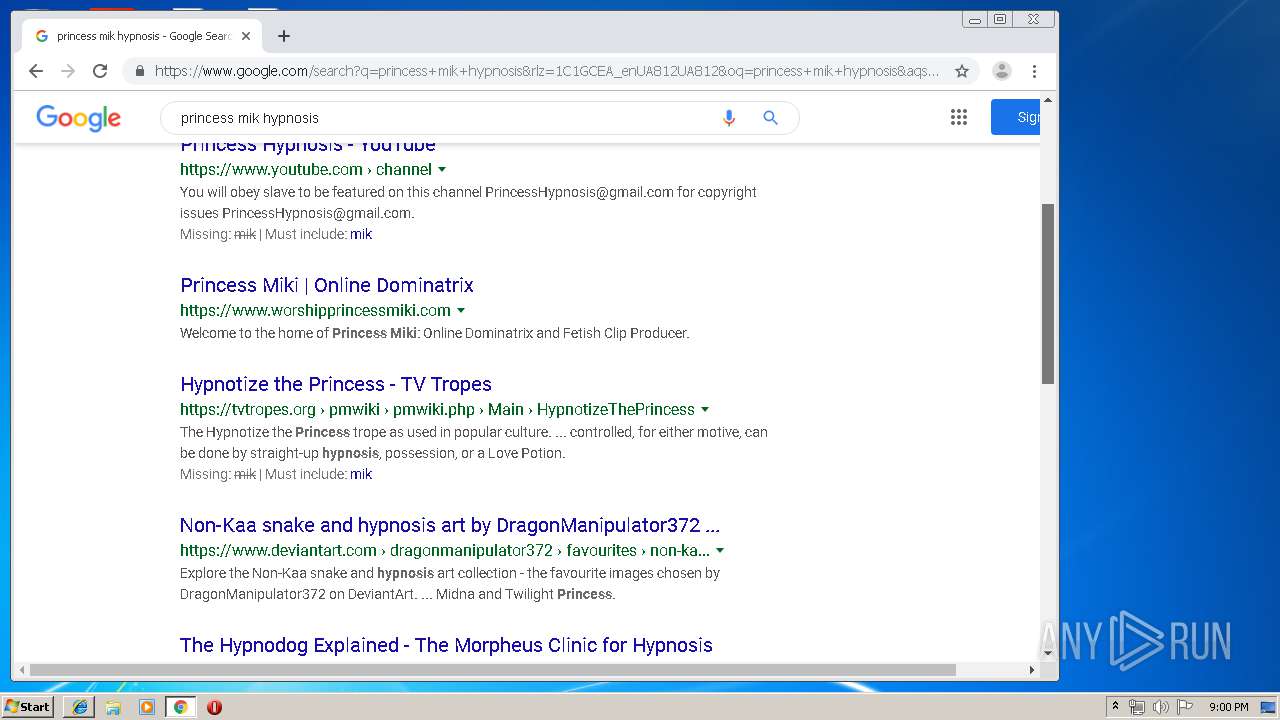Close the princess mik hypnosis tab
1280x720 pixels.
click(x=246, y=36)
